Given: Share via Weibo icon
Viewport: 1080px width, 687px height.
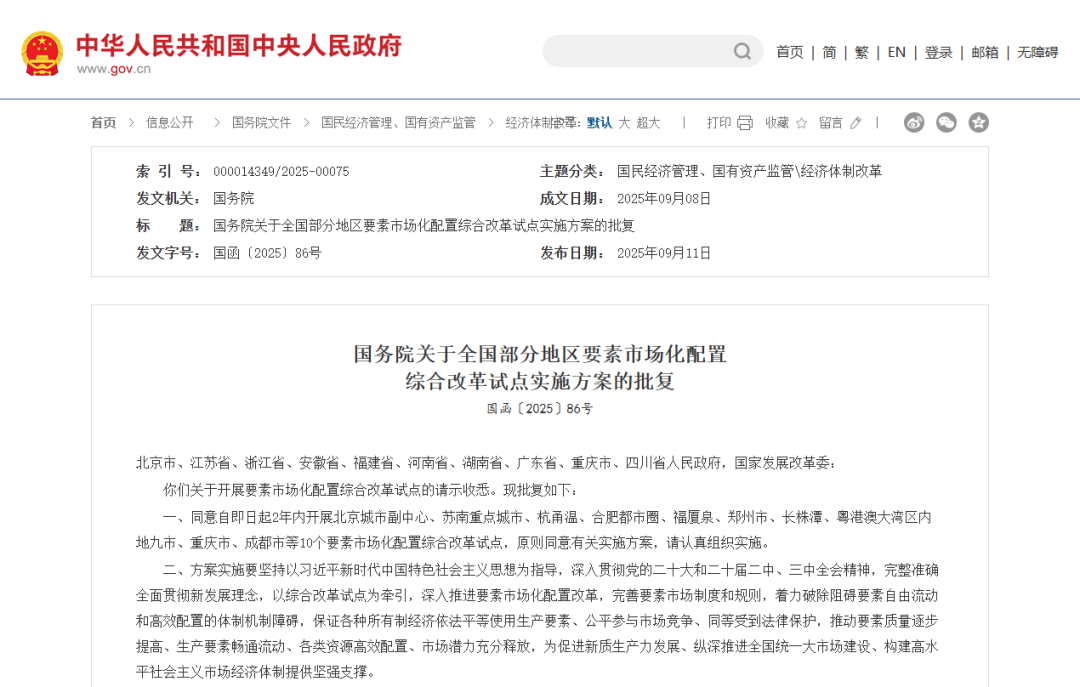Looking at the screenshot, I should tap(914, 123).
